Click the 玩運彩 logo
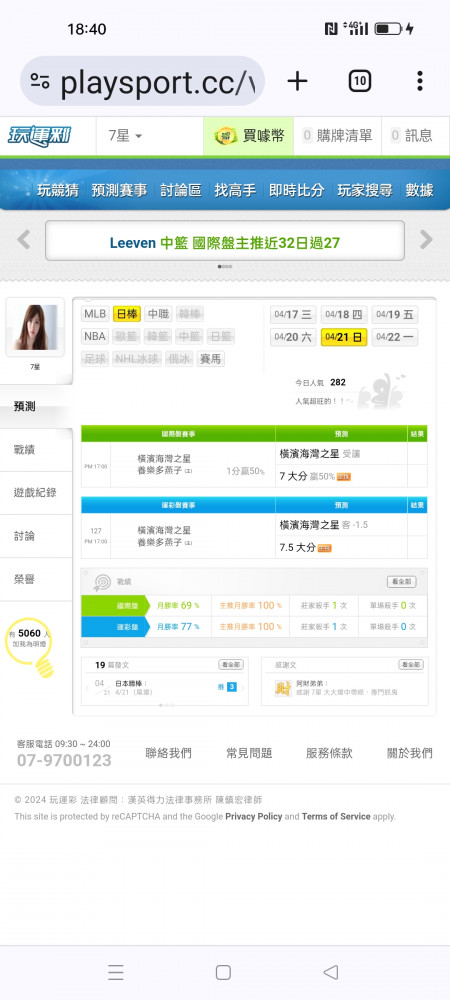Screen dimensions: 450x1000 click(x=39, y=136)
